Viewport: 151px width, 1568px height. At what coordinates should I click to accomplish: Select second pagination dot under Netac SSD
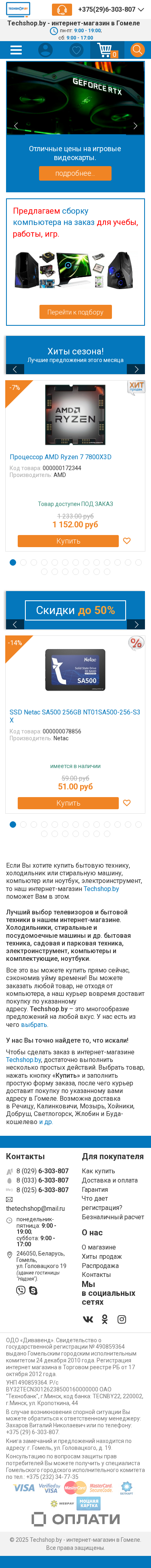pyautogui.click(x=23, y=824)
